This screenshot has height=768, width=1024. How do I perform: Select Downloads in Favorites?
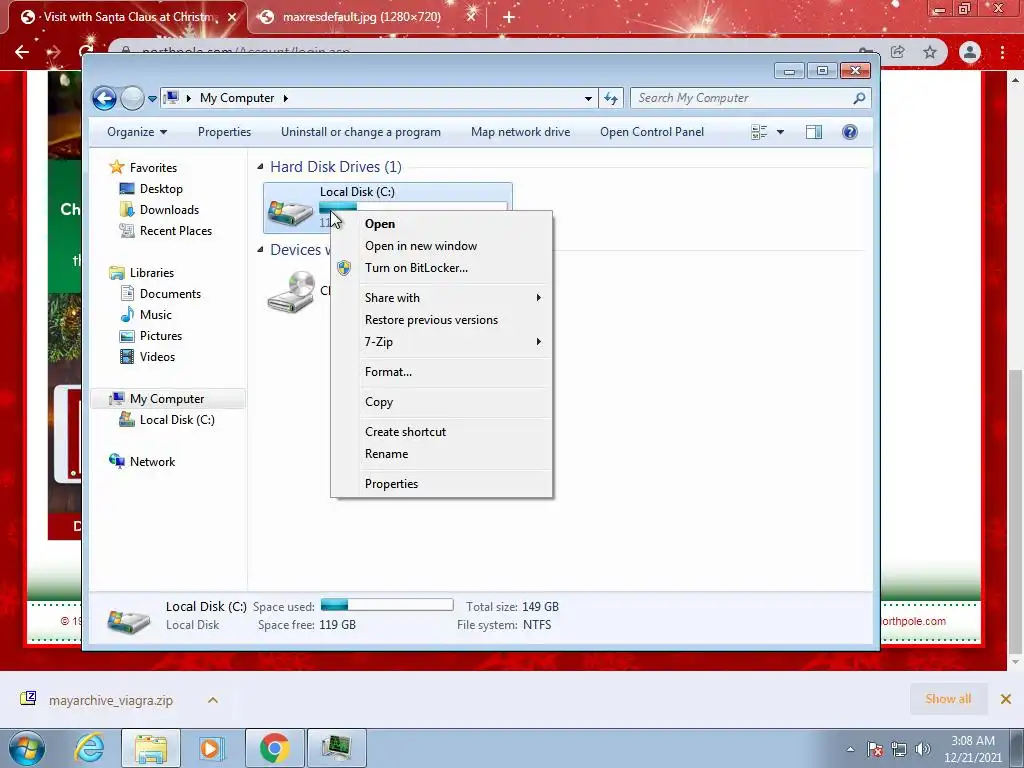pyautogui.click(x=169, y=210)
